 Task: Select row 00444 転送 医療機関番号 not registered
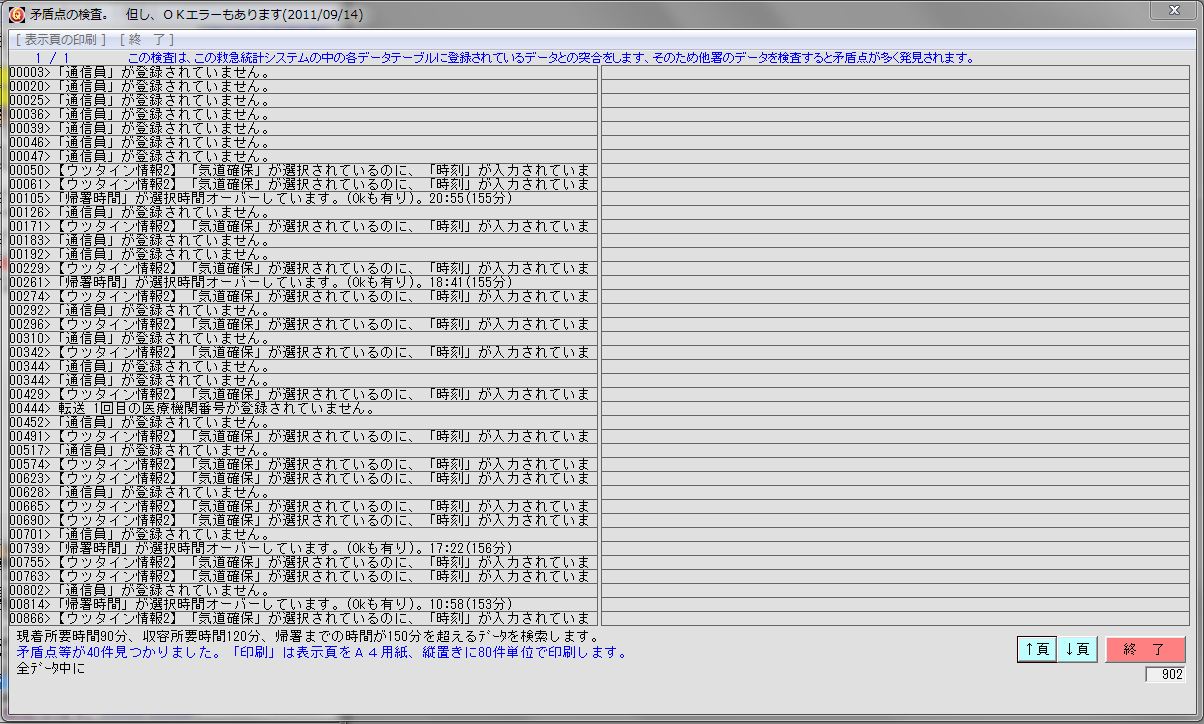300,408
